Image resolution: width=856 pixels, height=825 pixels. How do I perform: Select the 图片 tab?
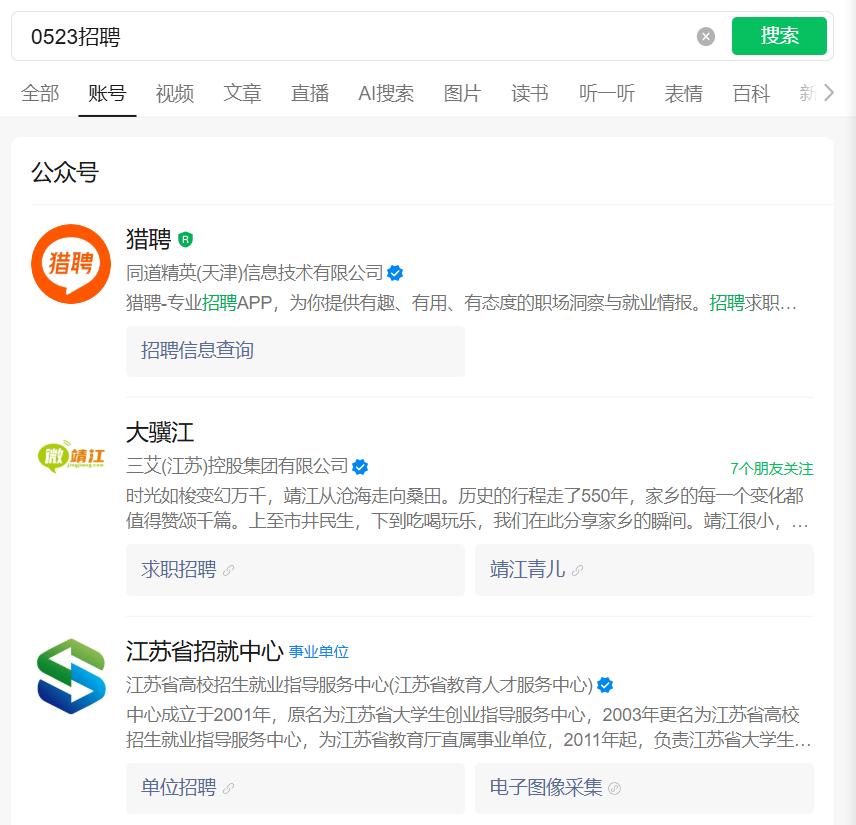pos(462,93)
